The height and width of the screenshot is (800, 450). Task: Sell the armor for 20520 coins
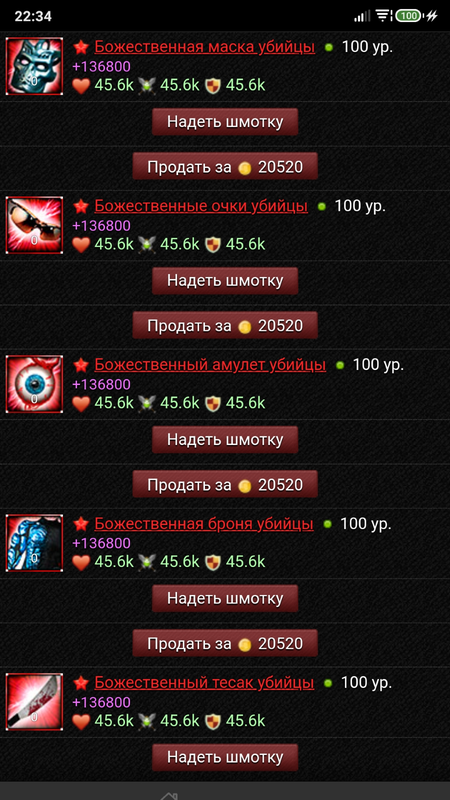225,643
